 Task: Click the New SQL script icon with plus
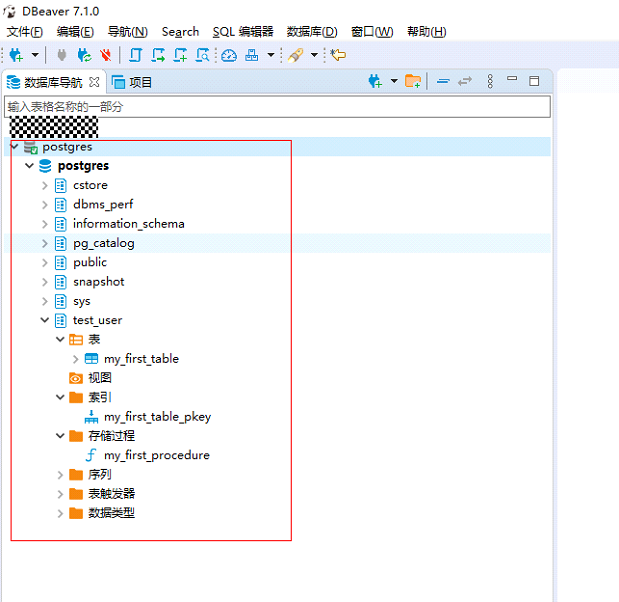[x=180, y=55]
